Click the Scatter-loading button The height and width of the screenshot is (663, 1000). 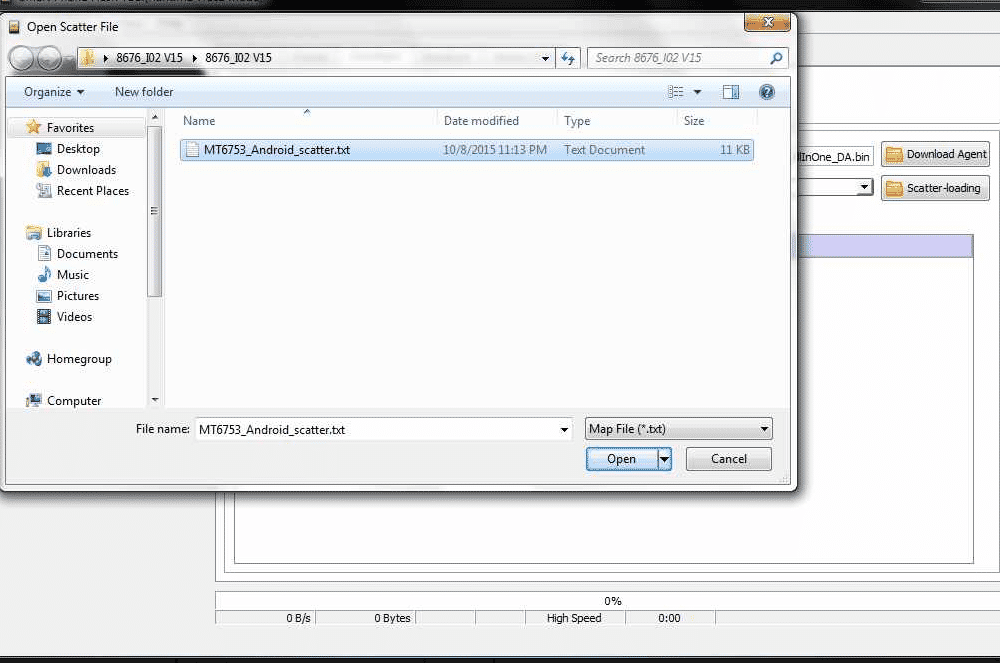tap(934, 188)
